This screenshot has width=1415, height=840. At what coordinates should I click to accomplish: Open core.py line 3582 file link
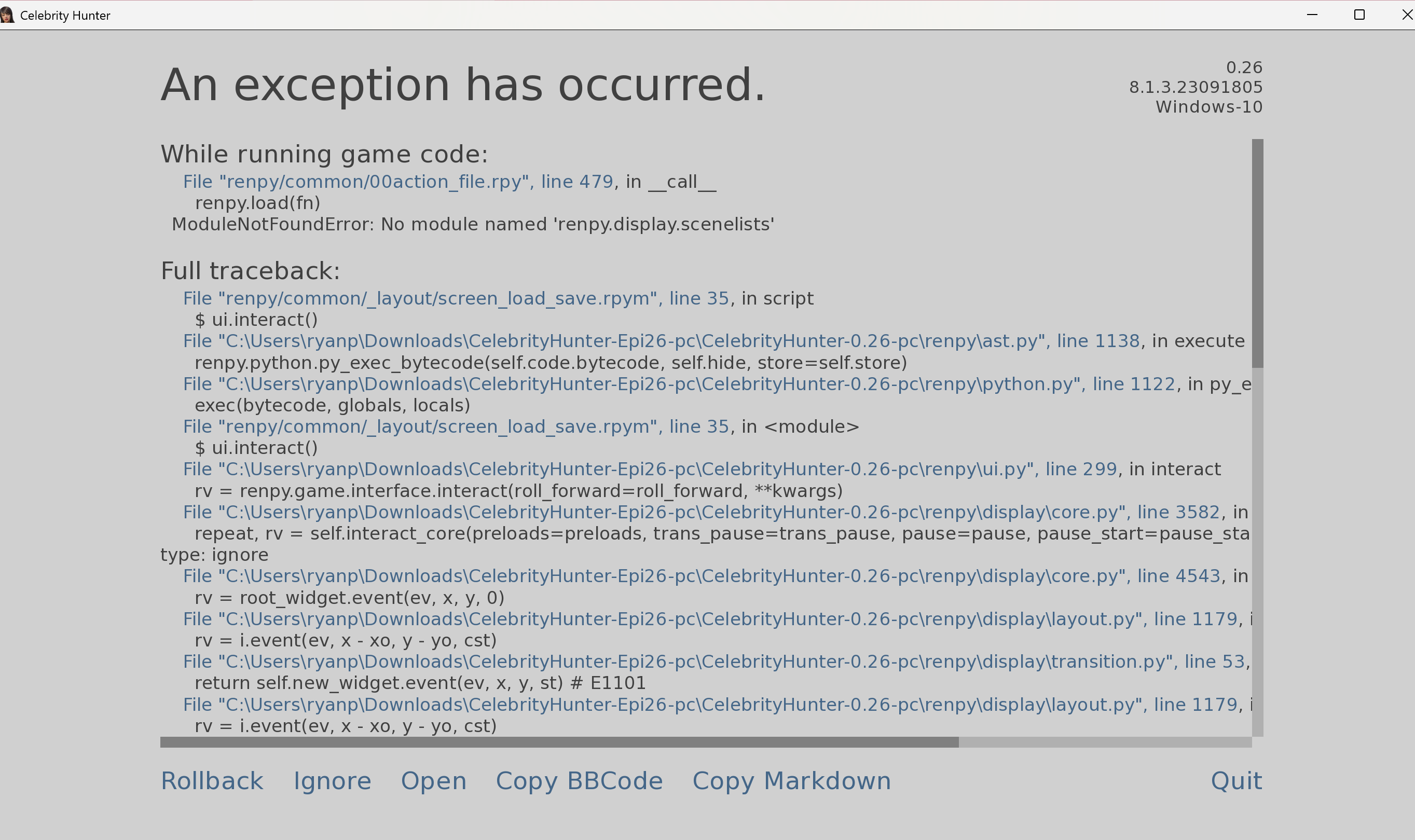pos(700,512)
